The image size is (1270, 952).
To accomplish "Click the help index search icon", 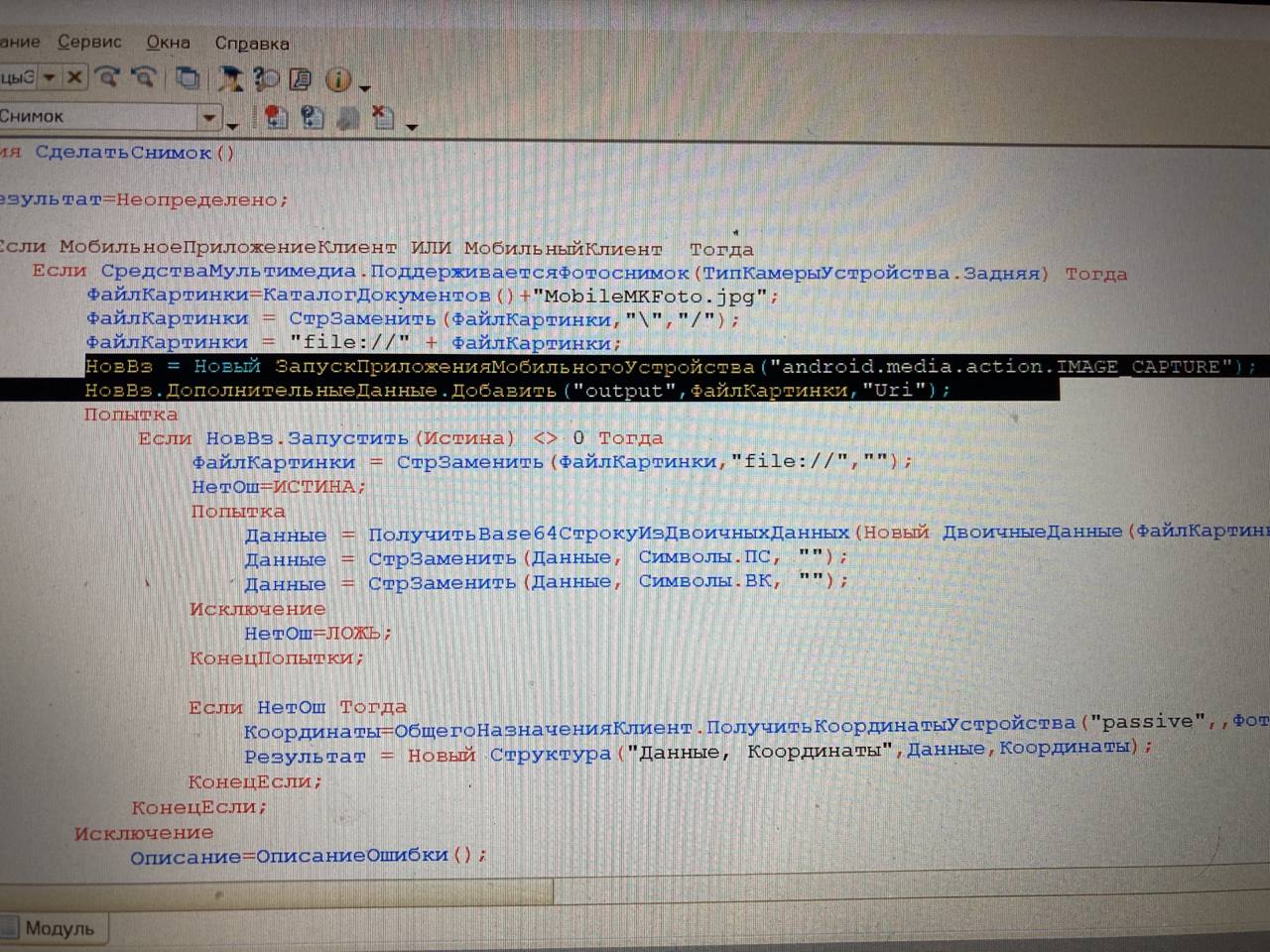I will (x=299, y=78).
